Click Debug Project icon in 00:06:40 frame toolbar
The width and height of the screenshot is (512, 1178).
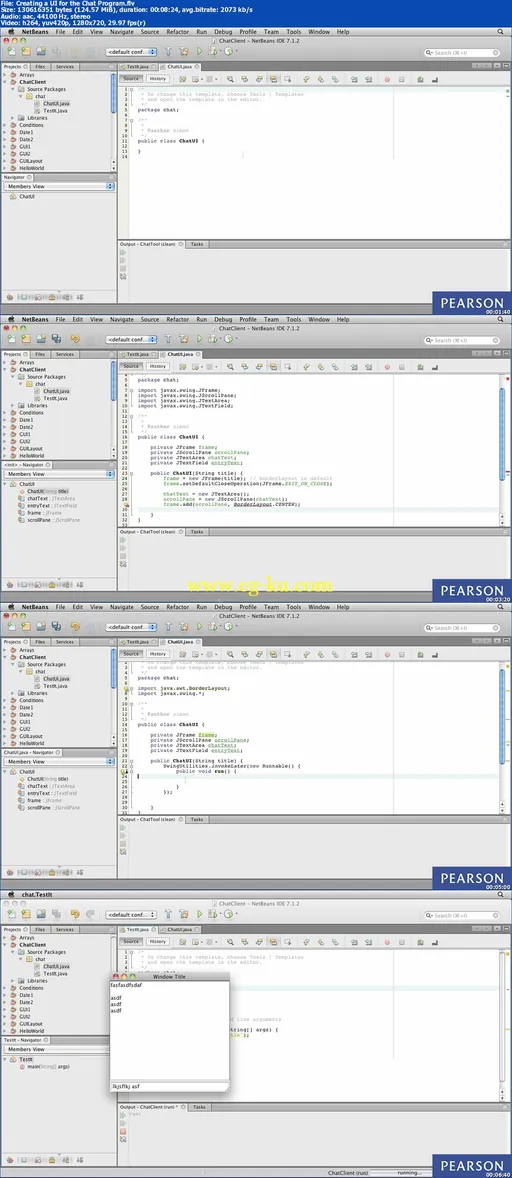214,915
